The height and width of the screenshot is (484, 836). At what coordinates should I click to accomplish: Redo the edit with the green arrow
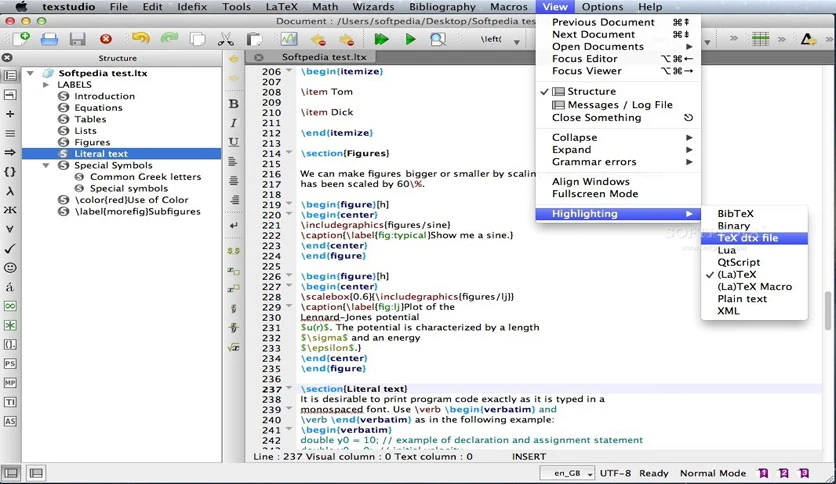click(170, 38)
